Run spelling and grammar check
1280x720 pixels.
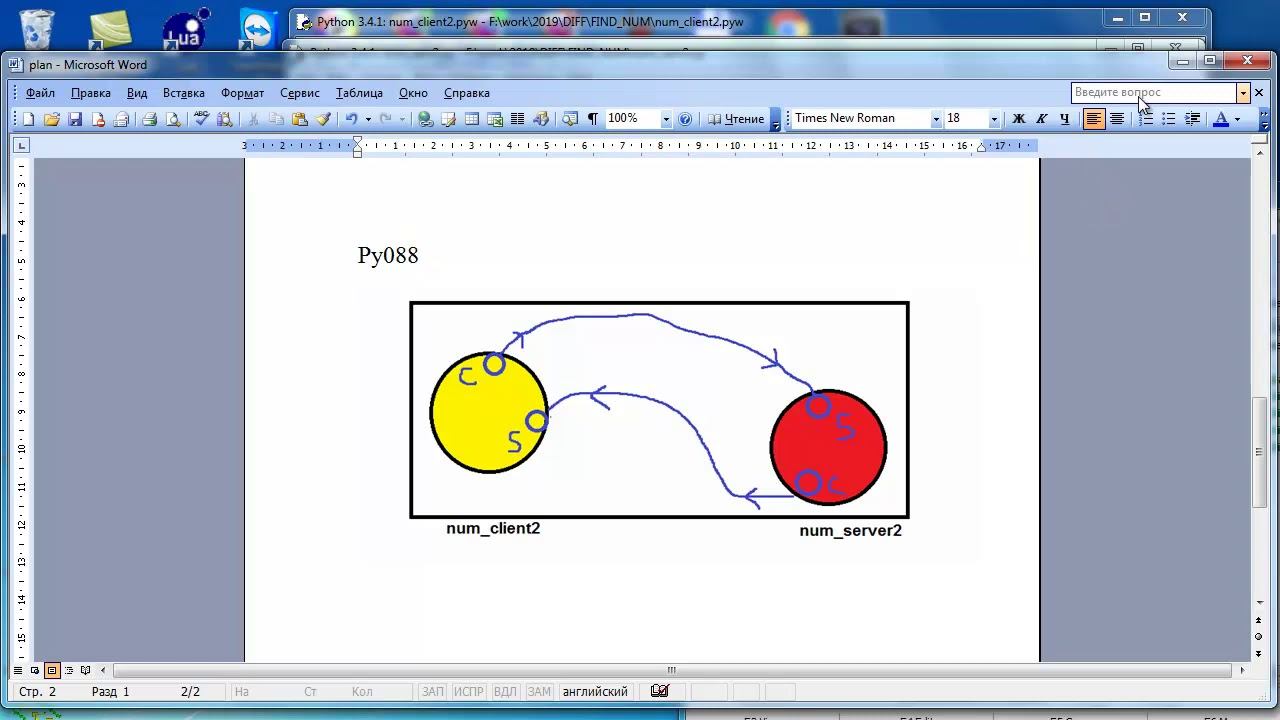pyautogui.click(x=201, y=119)
